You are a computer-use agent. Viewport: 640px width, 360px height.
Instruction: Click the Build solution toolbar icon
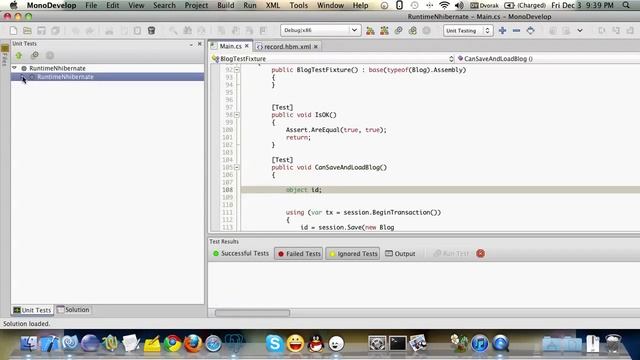pyautogui.click(x=370, y=31)
